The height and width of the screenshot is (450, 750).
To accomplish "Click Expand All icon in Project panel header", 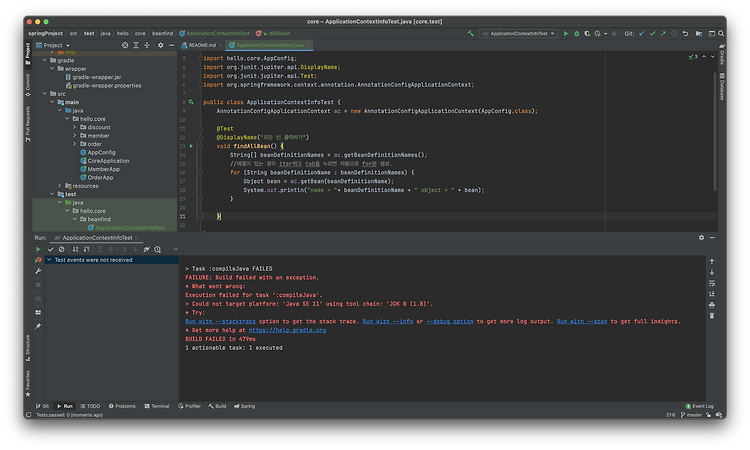I will click(x=136, y=45).
